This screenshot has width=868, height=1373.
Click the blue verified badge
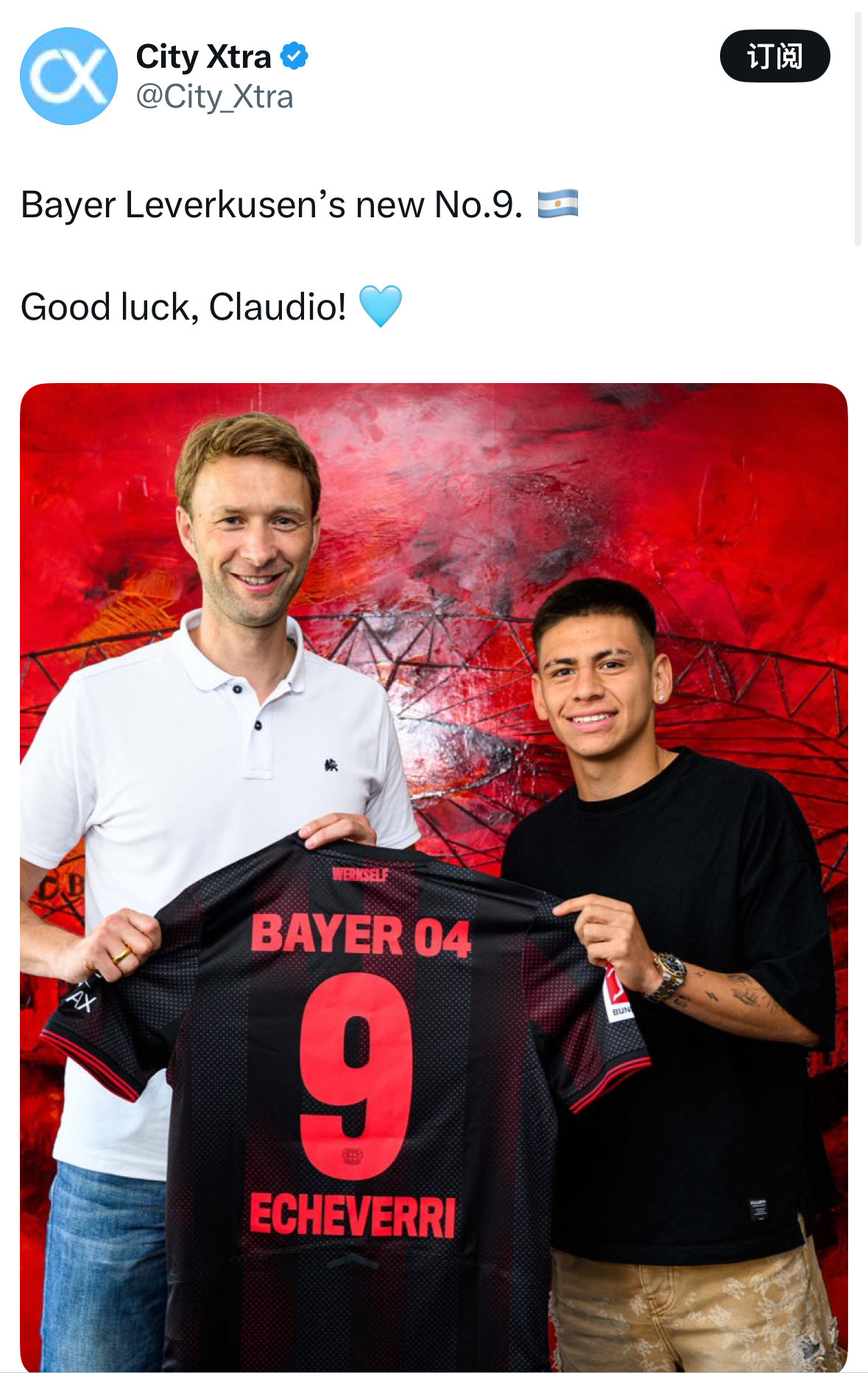click(x=294, y=56)
